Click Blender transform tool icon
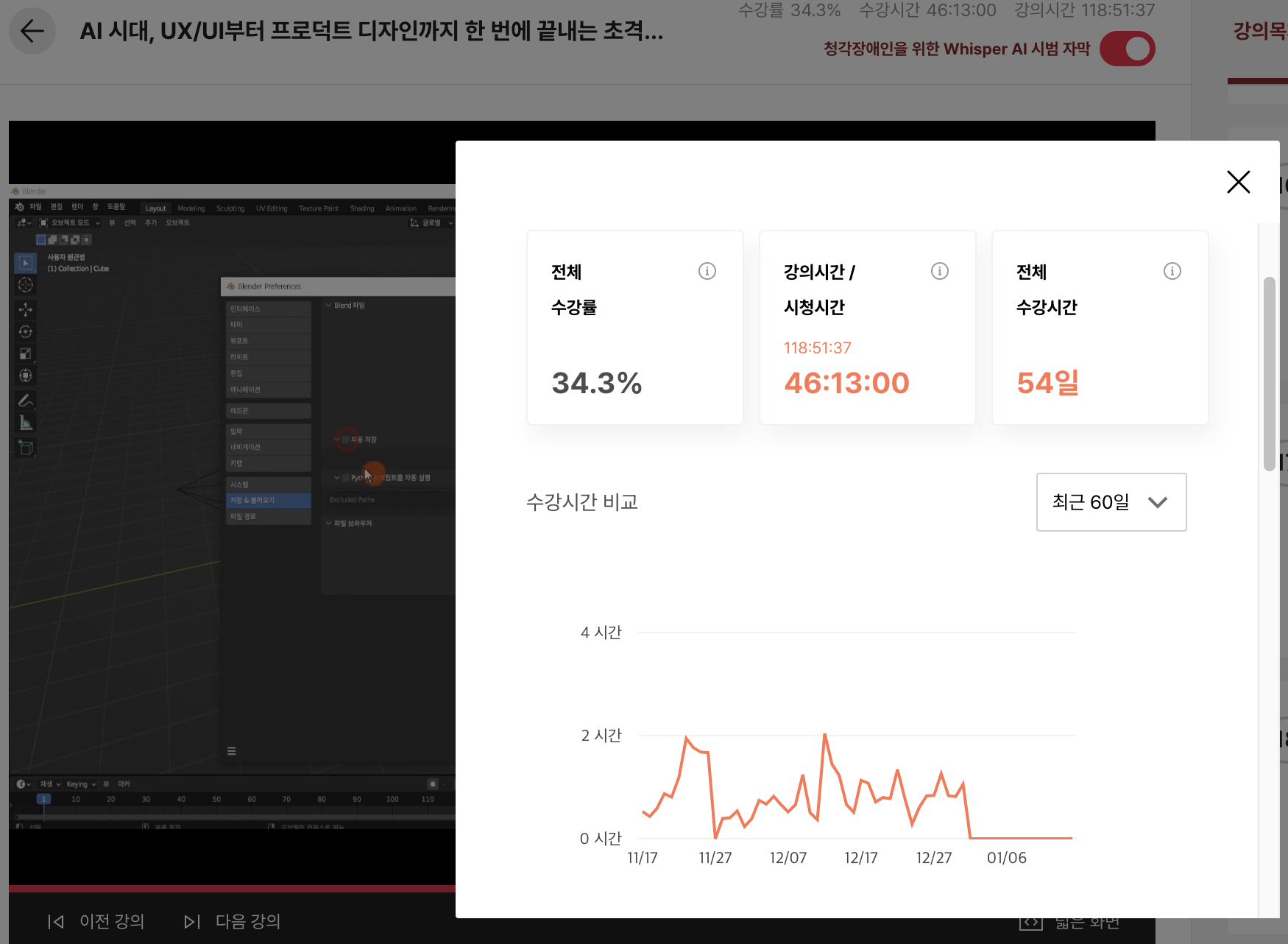The height and width of the screenshot is (944, 1288). tap(25, 376)
